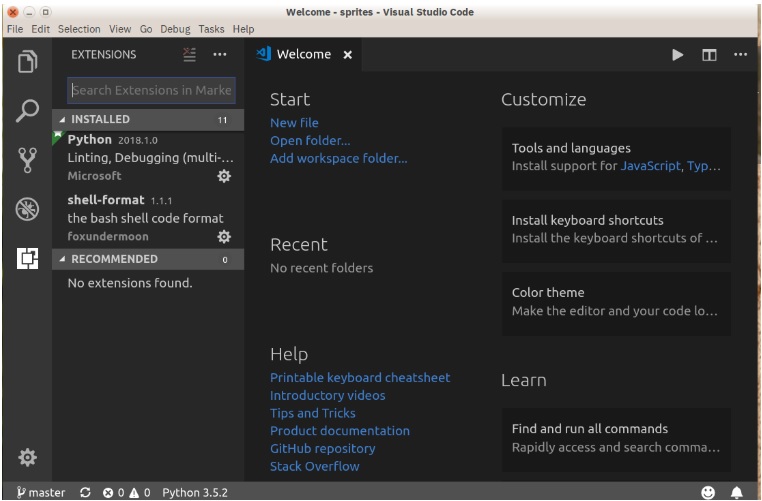The height and width of the screenshot is (501, 762).
Task: Click the master git branch indicator
Action: tap(41, 492)
